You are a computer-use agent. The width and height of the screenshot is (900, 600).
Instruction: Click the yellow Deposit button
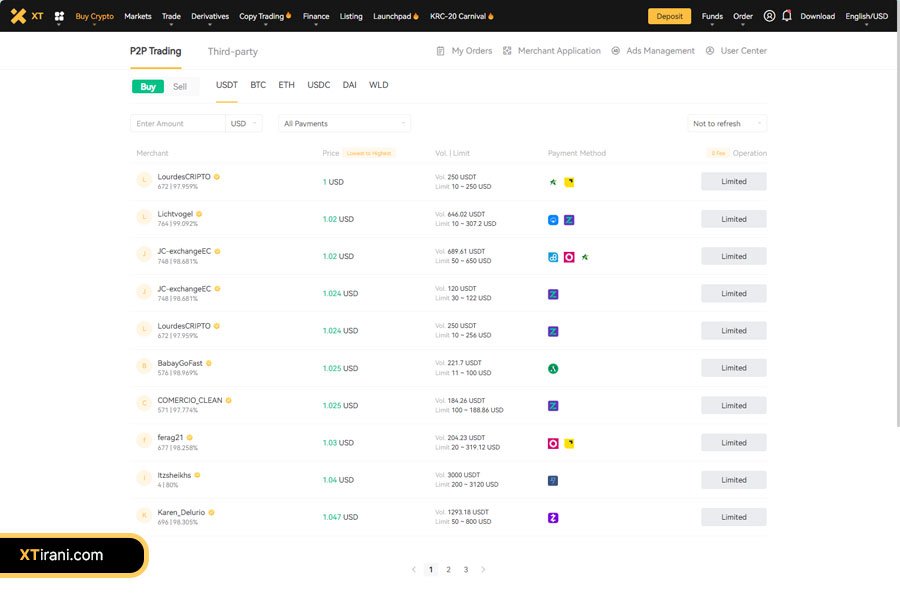[x=669, y=16]
